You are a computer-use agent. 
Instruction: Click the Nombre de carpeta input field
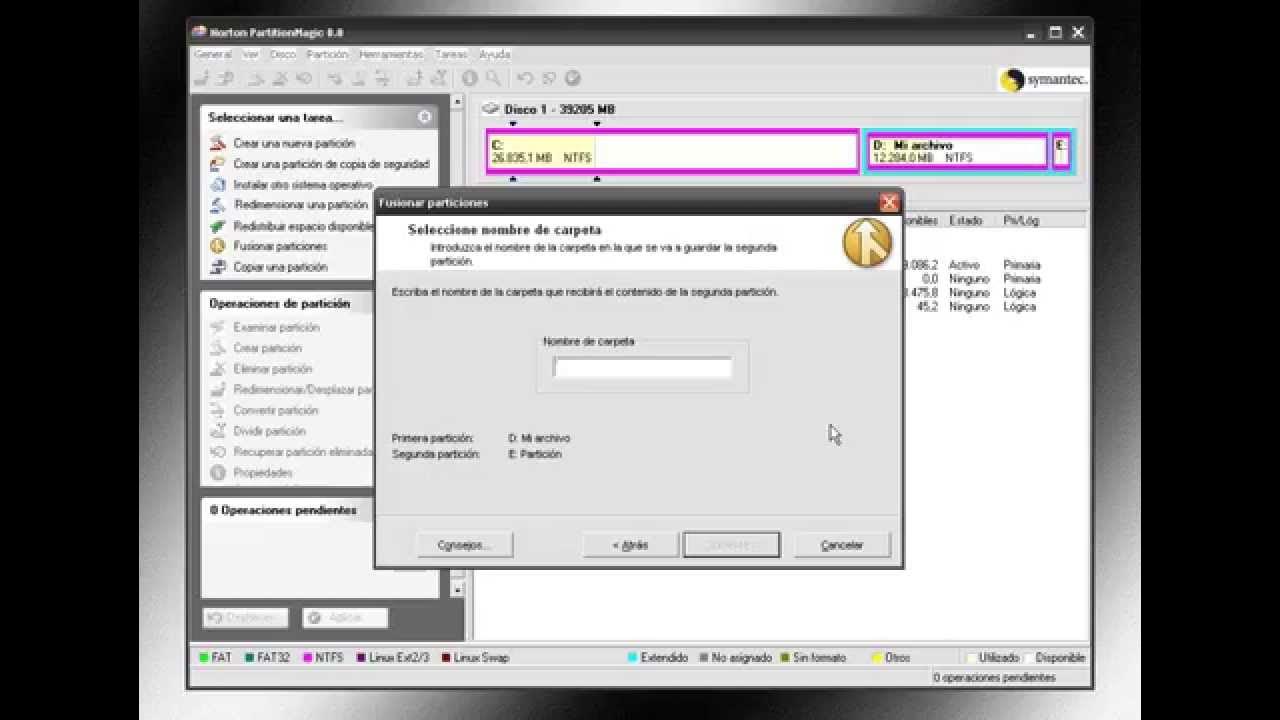pyautogui.click(x=643, y=368)
